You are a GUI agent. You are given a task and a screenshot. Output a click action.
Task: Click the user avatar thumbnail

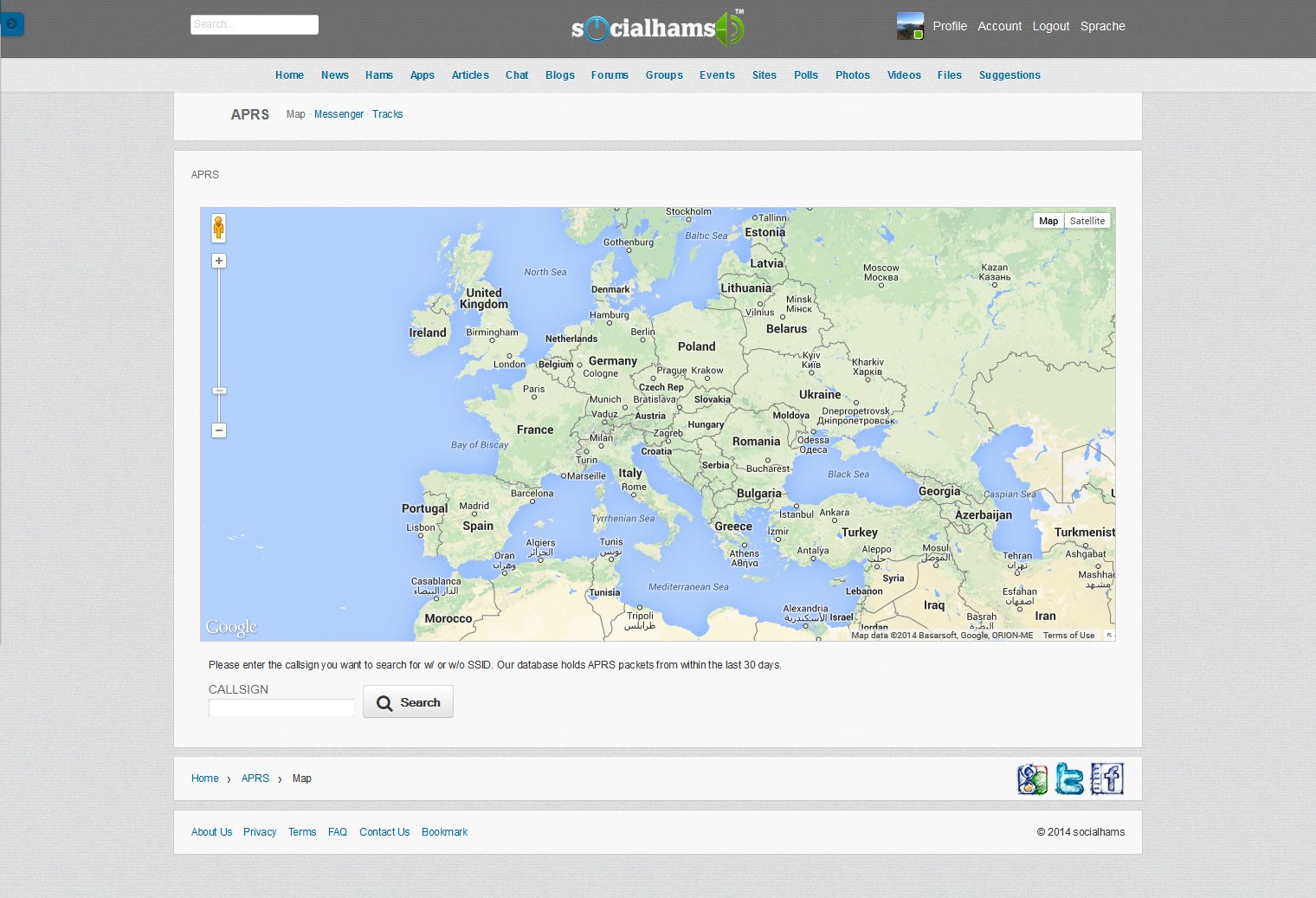coord(910,26)
